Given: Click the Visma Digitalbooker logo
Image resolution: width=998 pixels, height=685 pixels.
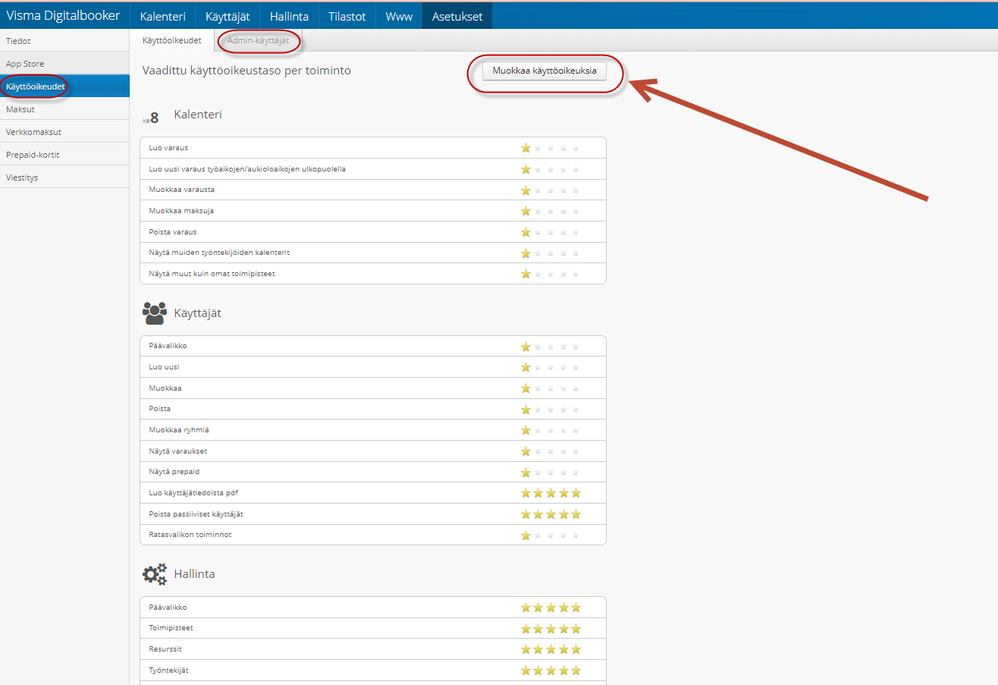Looking at the screenshot, I should click(63, 16).
